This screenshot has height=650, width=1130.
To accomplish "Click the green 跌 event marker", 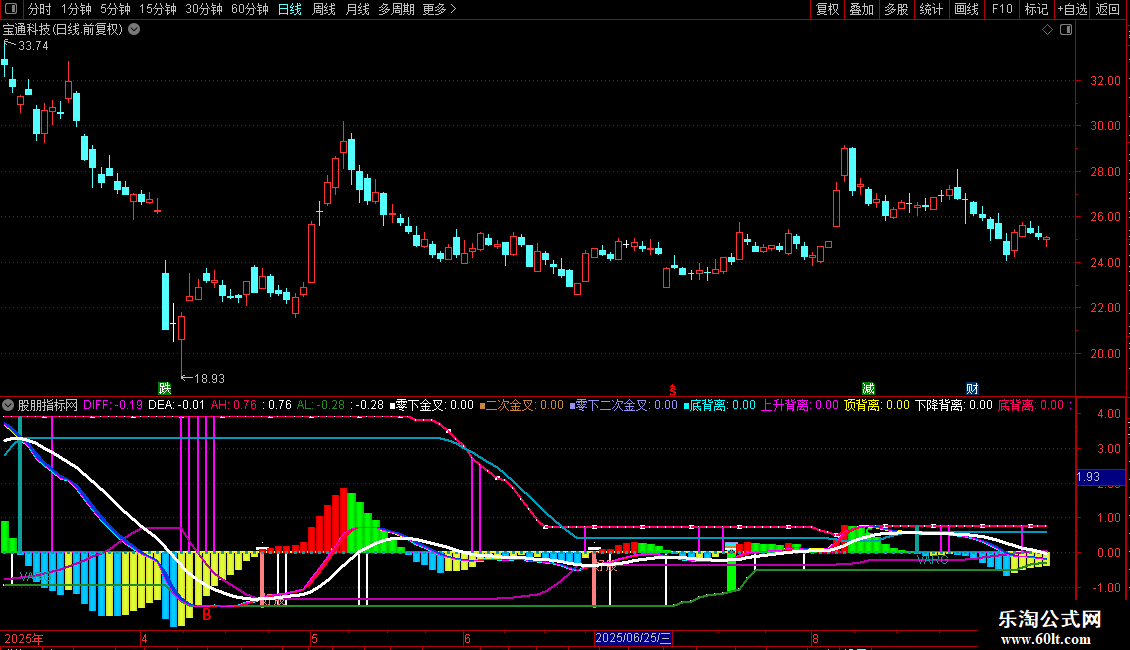I will (x=165, y=388).
